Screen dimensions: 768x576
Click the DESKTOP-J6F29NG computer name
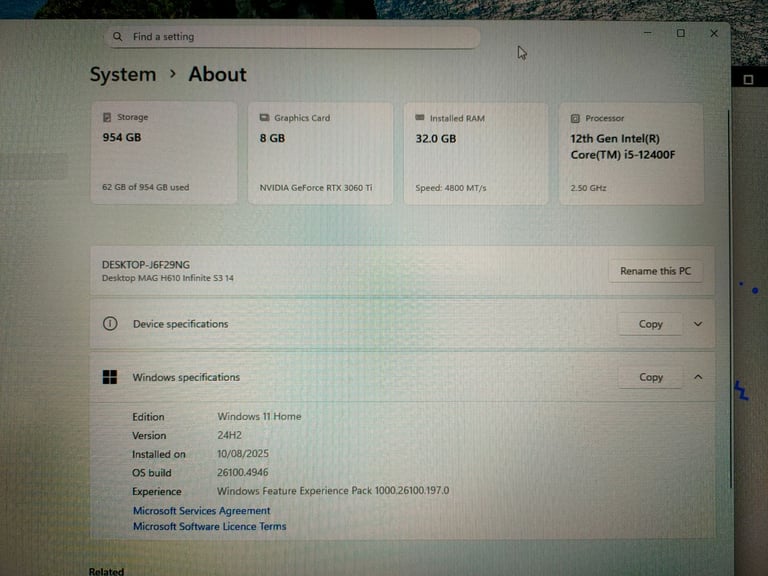[146, 264]
